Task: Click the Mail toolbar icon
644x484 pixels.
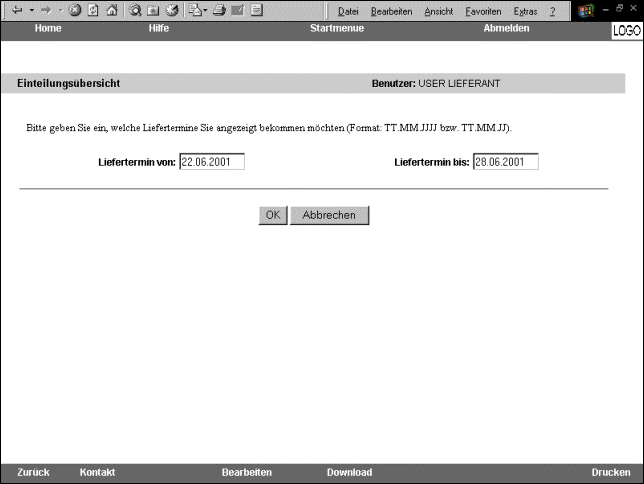Action: pyautogui.click(x=195, y=10)
